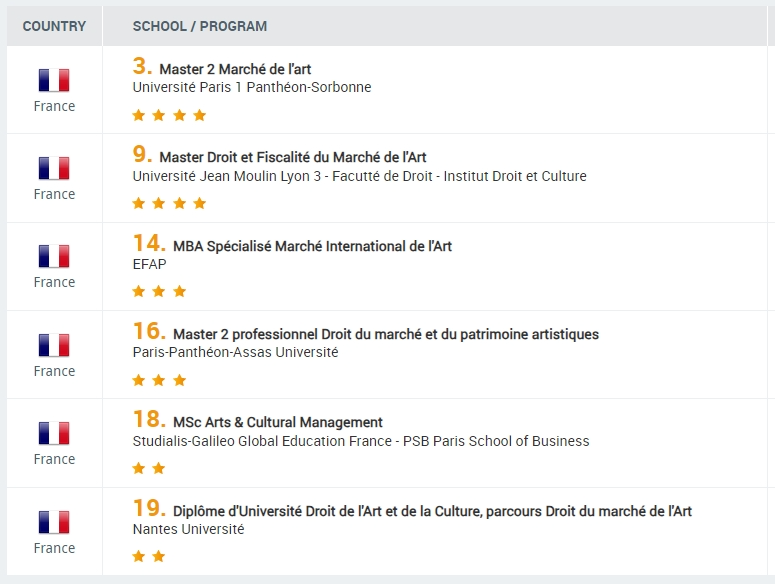The image size is (775, 584).
Task: Open Diplôme d'Université Droit de l'Art program
Action: coord(432,511)
